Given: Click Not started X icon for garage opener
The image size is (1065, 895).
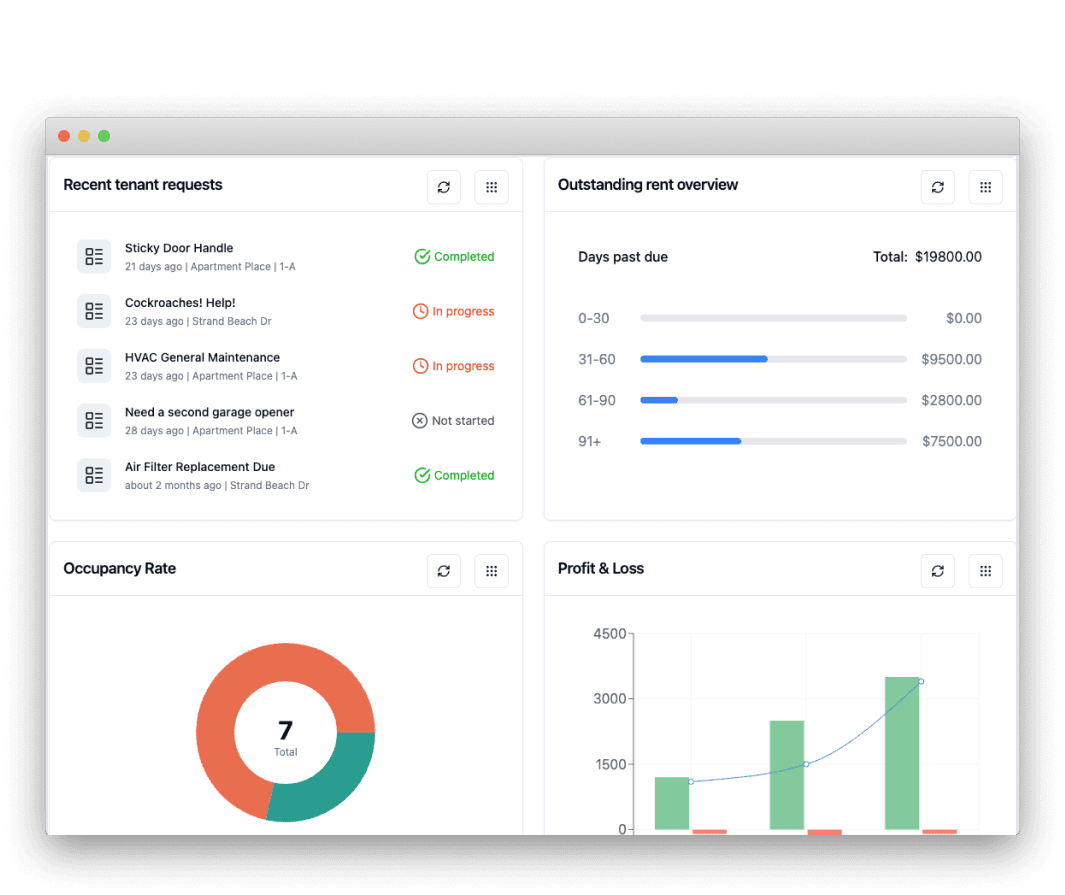Looking at the screenshot, I should pyautogui.click(x=420, y=420).
